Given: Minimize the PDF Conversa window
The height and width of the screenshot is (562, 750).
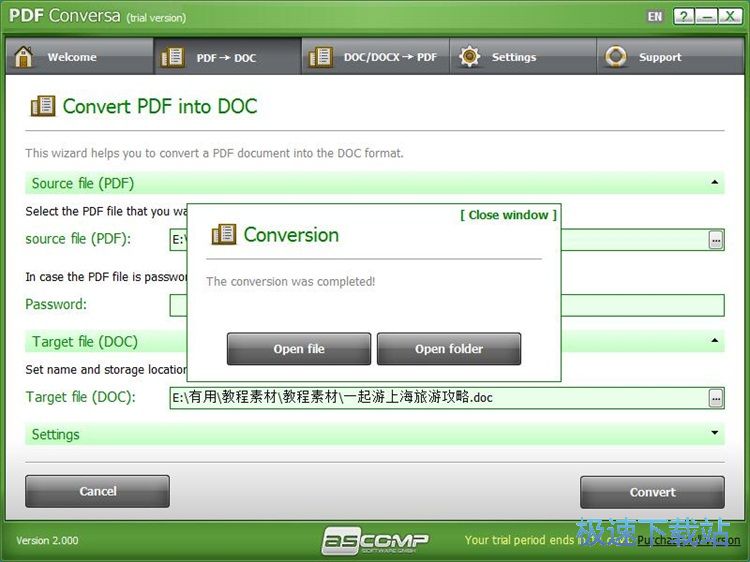Looking at the screenshot, I should pos(706,17).
